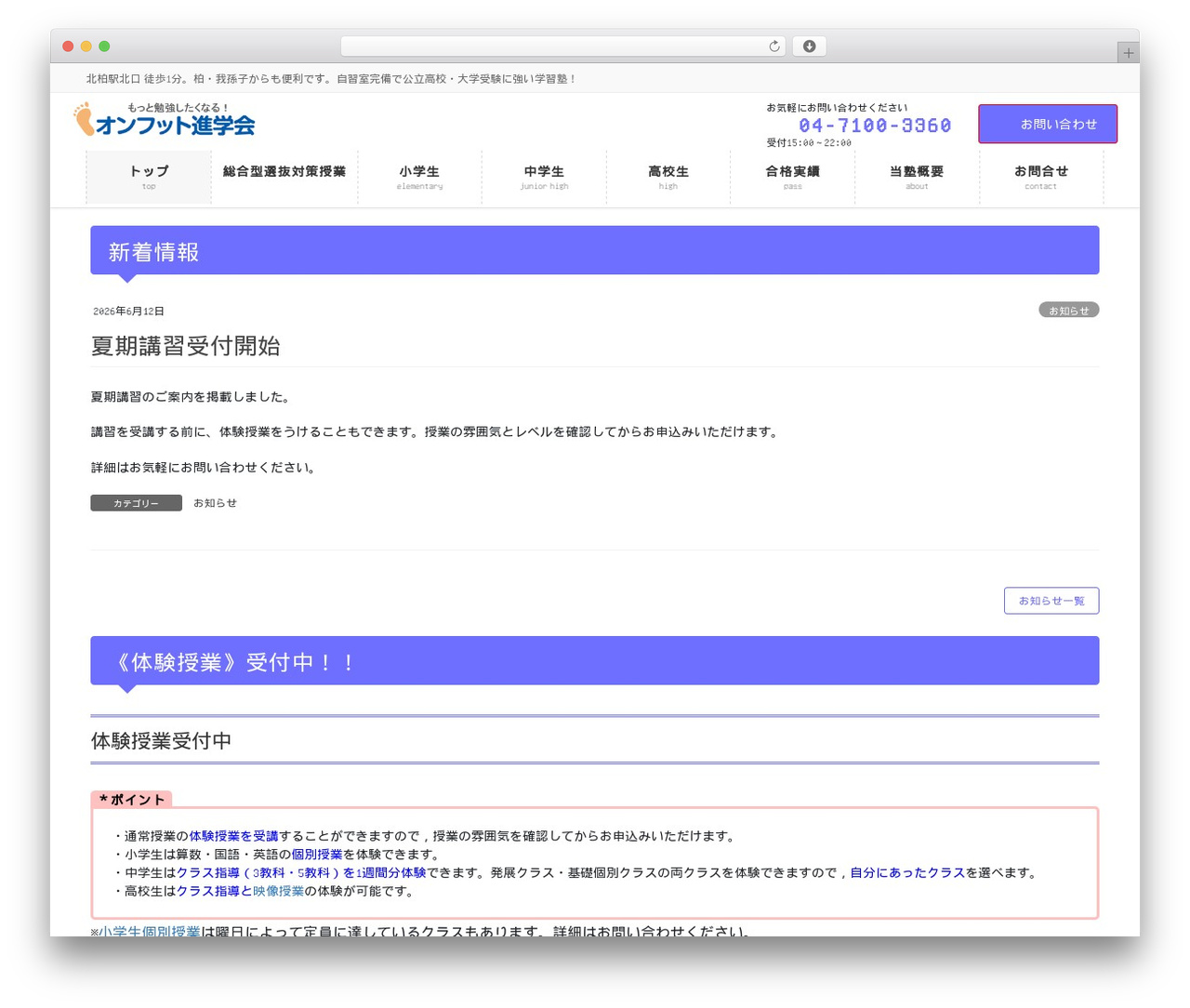Open the 夏期講習受付開始 news title
Screen dimensions: 1190x1008
click(x=186, y=346)
